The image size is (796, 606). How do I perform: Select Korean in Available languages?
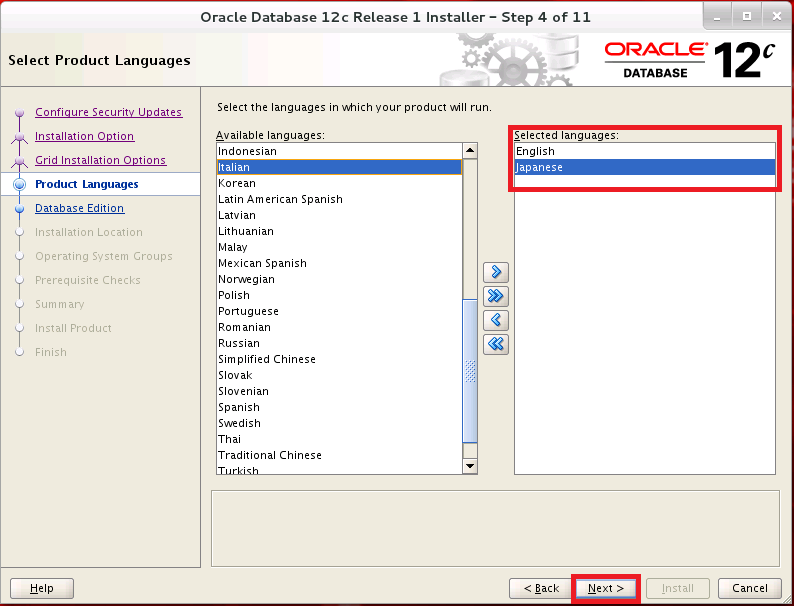[339, 183]
